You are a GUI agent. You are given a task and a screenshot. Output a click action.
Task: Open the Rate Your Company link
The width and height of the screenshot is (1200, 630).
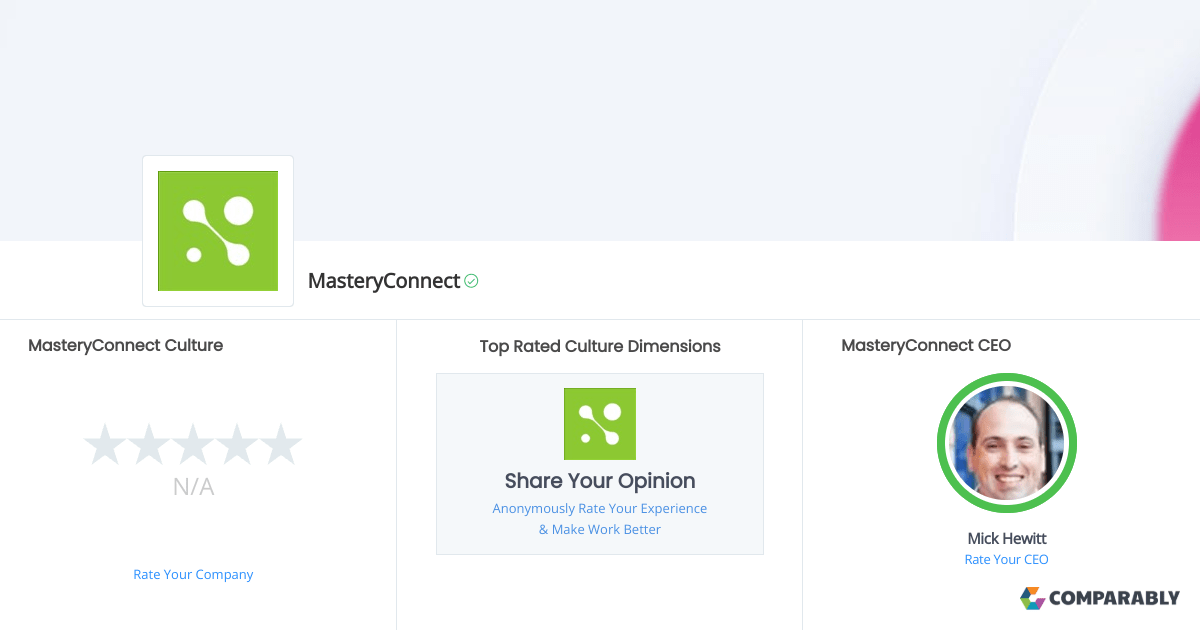193,574
